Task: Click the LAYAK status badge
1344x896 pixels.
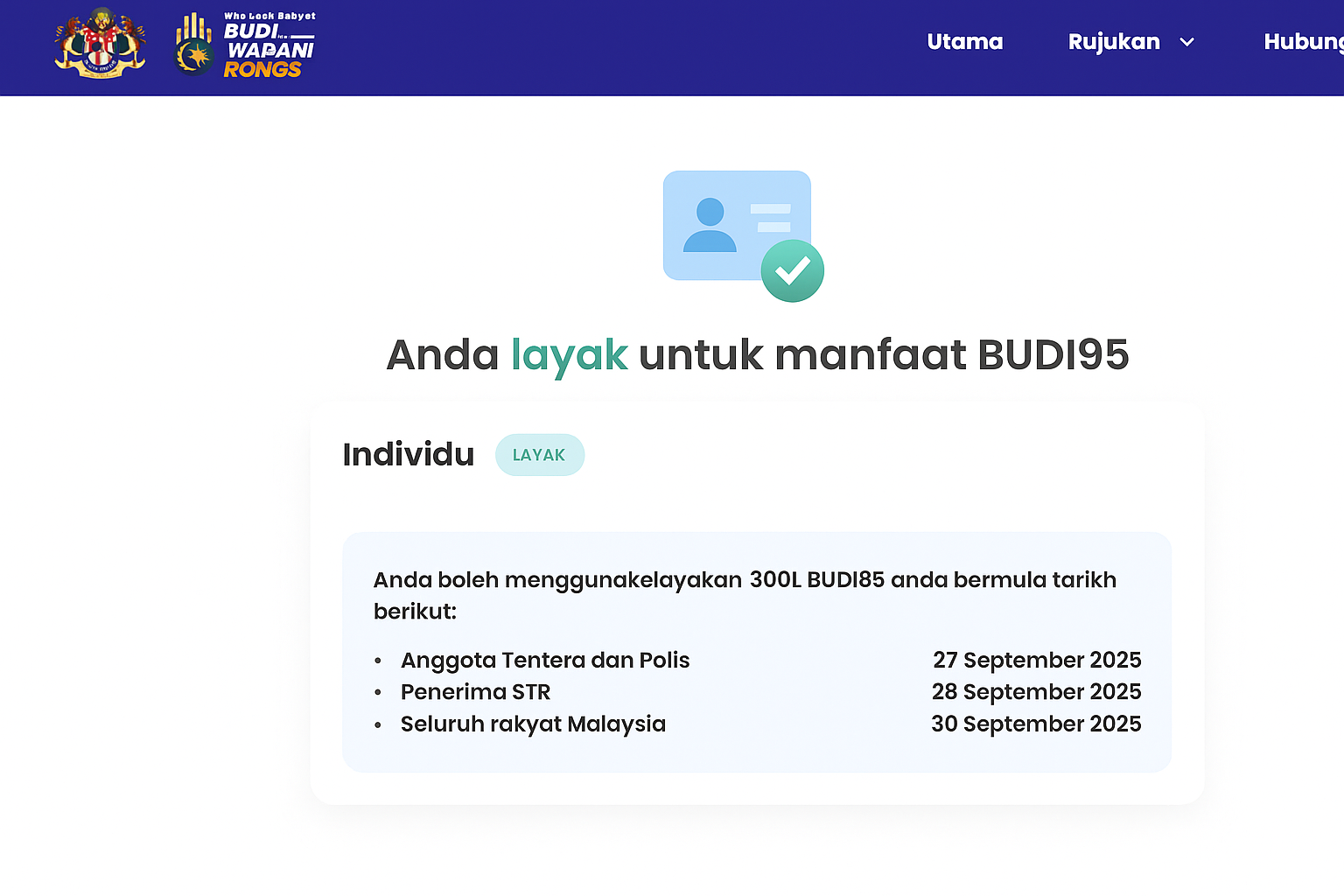Action: tap(539, 455)
